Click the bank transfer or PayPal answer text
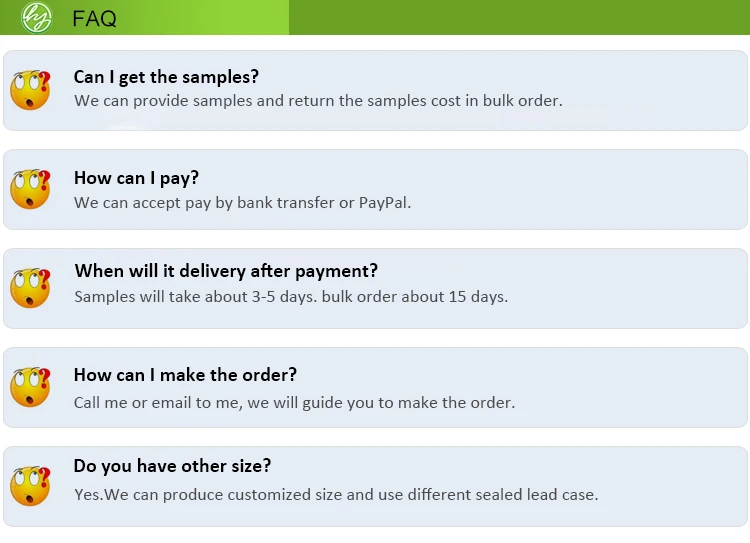The image size is (750, 543). (242, 202)
